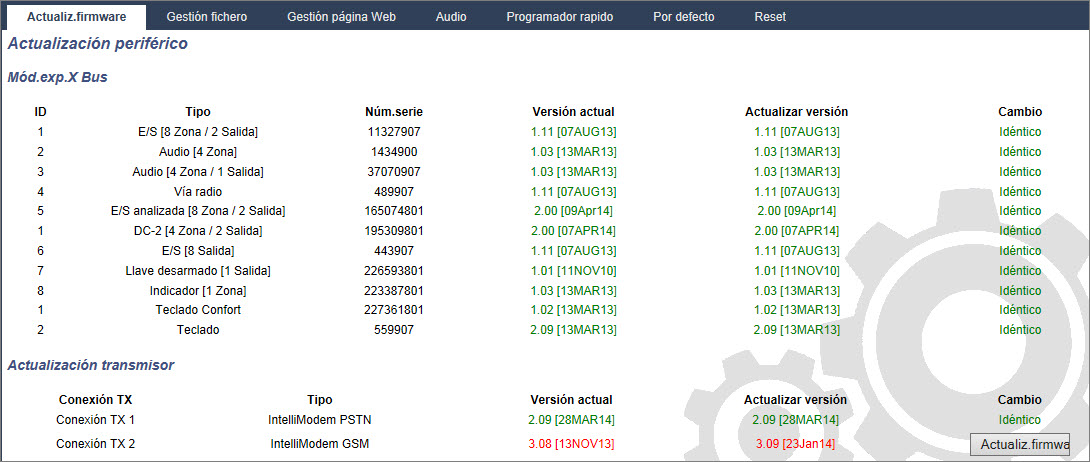The image size is (1090, 462).
Task: Select the Vía radio module
Action: [x=198, y=191]
